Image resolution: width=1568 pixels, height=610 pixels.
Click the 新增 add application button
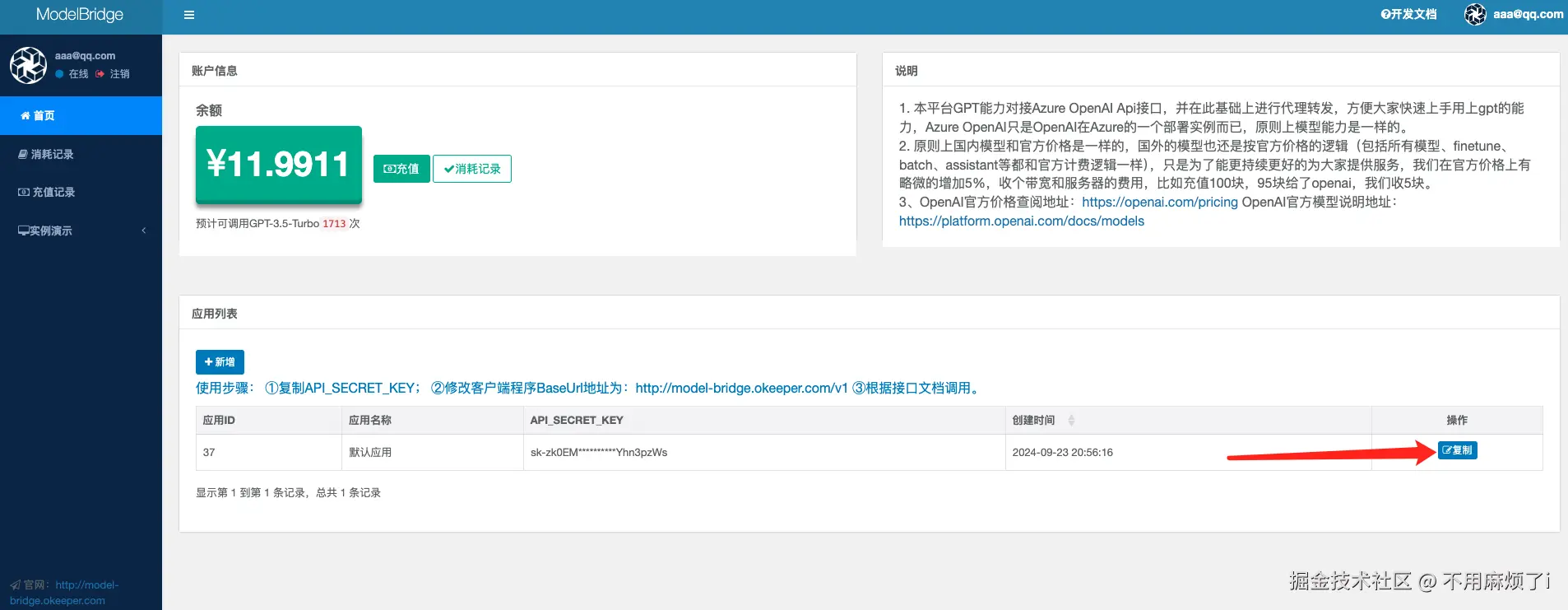[x=220, y=362]
